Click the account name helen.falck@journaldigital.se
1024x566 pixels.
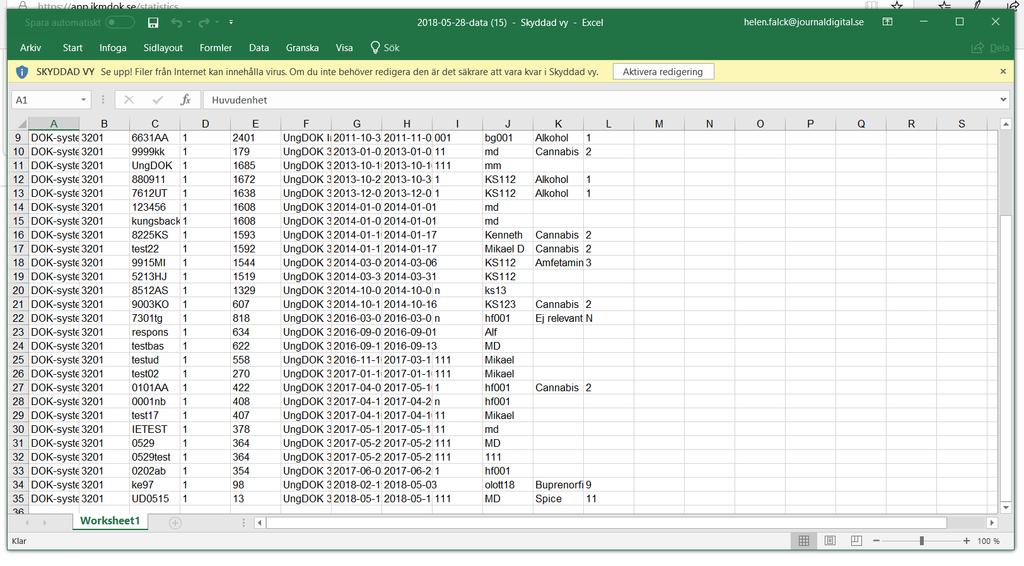(803, 22)
